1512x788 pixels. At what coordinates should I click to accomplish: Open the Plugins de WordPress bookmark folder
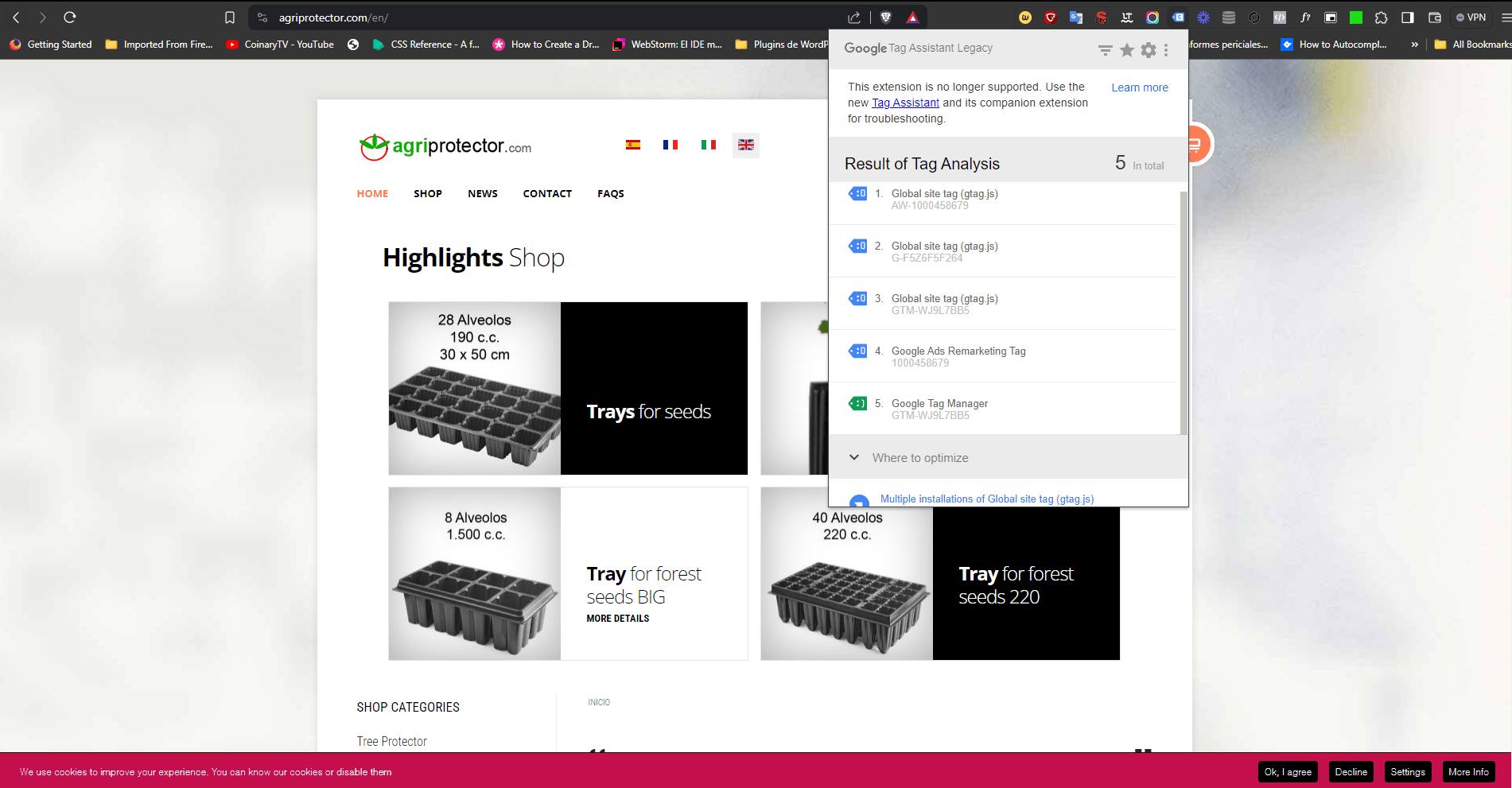click(781, 45)
